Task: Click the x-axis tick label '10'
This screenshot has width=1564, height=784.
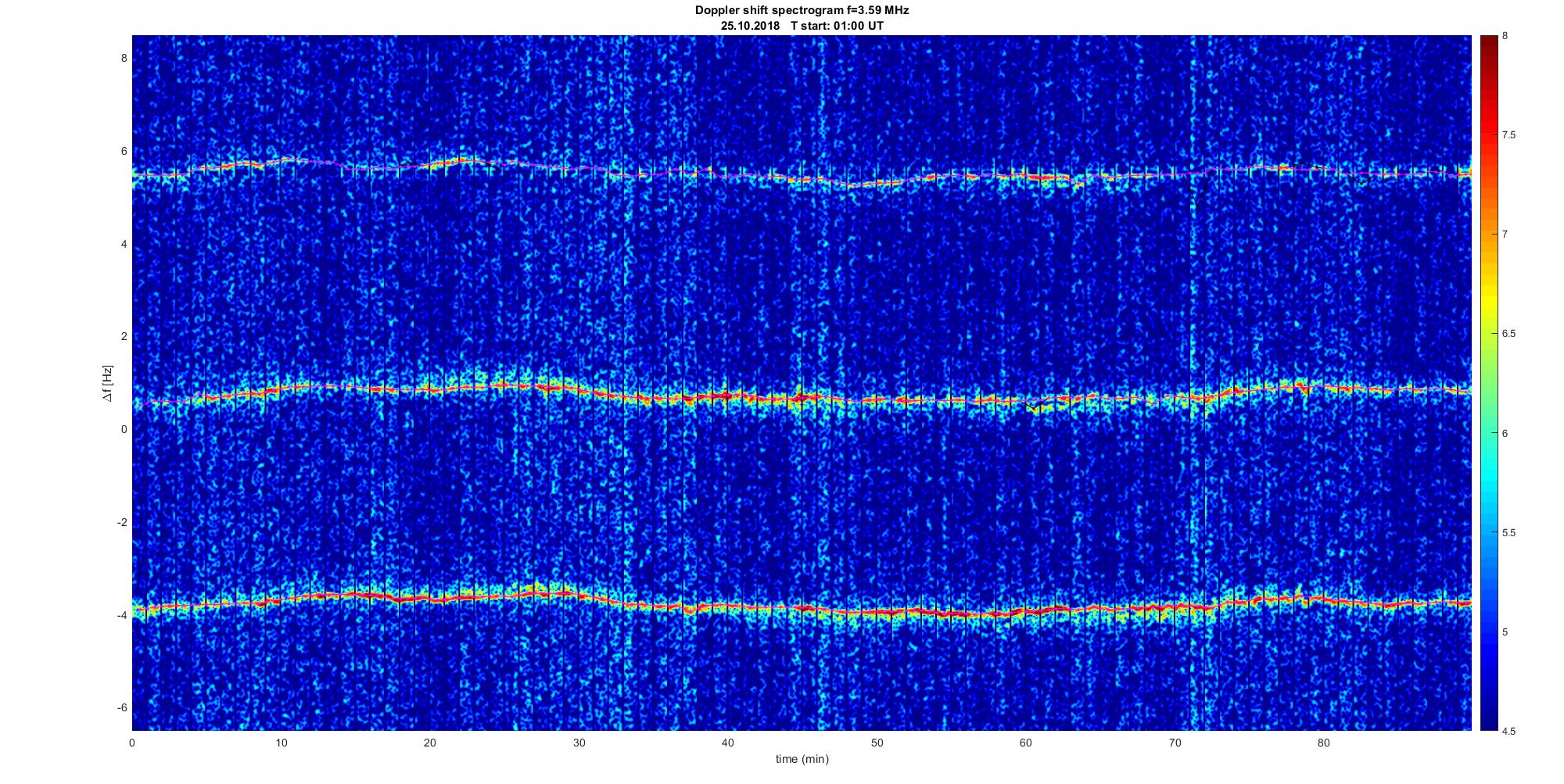Action: [x=281, y=743]
